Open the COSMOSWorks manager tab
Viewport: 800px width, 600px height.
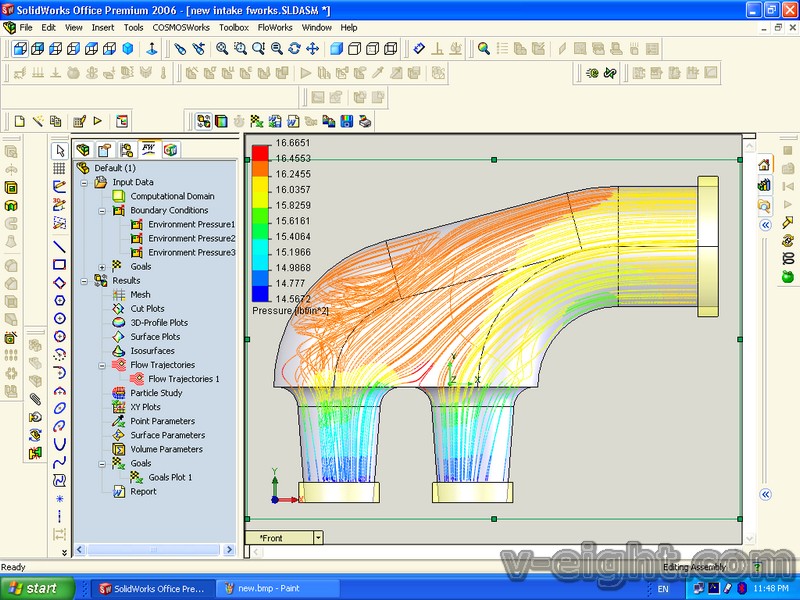pos(170,150)
